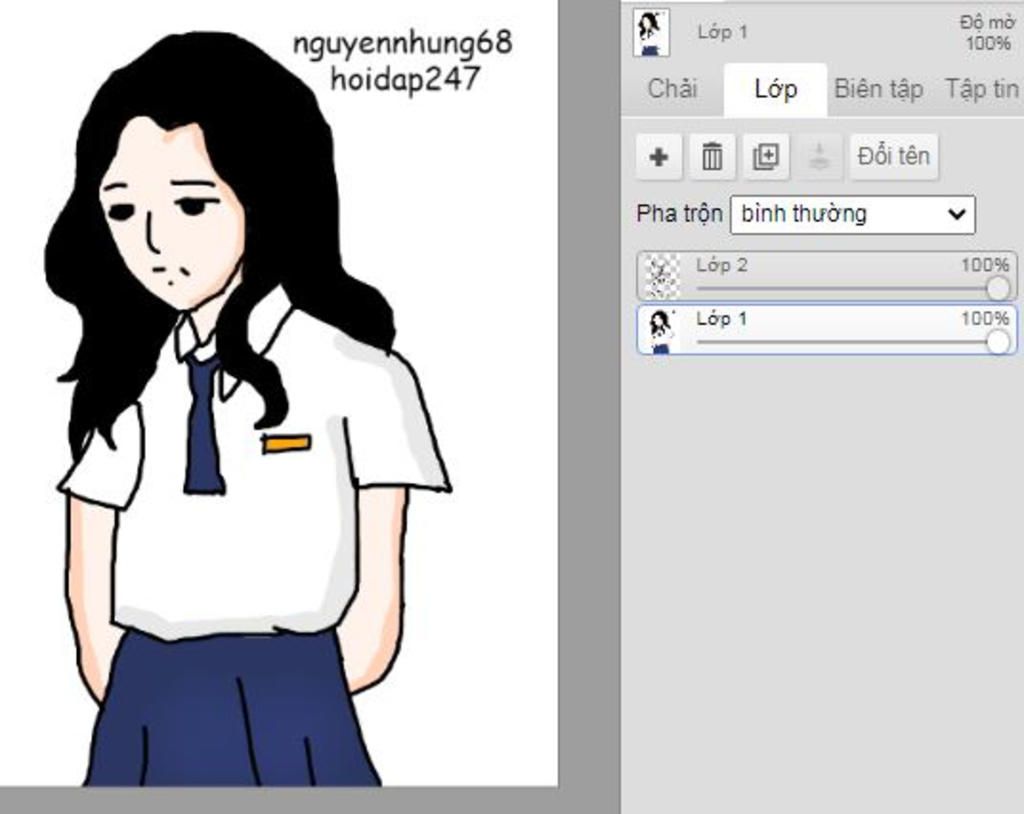Click the Độ mờ 100% opacity label

(988, 33)
